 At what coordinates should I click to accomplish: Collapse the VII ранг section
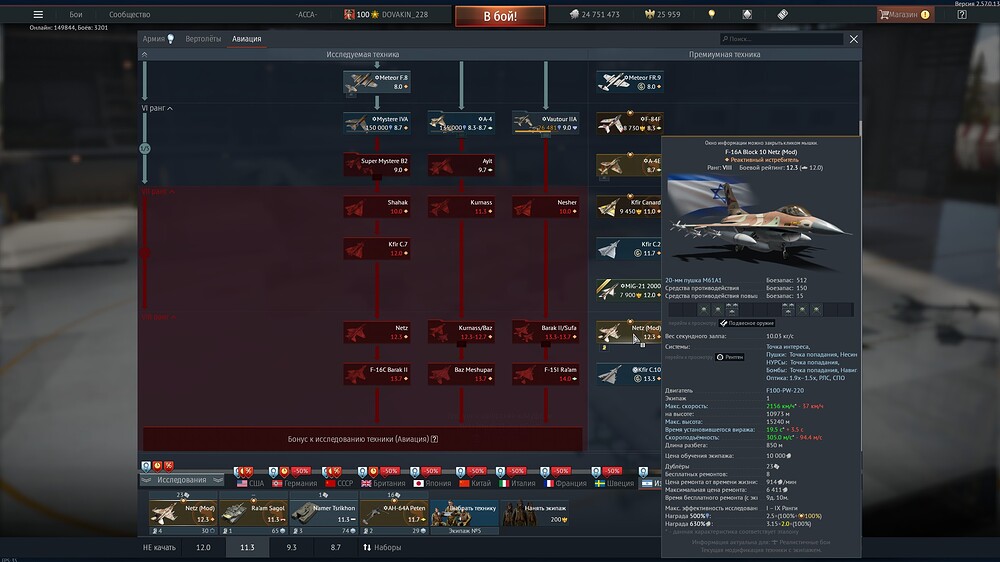[158, 191]
